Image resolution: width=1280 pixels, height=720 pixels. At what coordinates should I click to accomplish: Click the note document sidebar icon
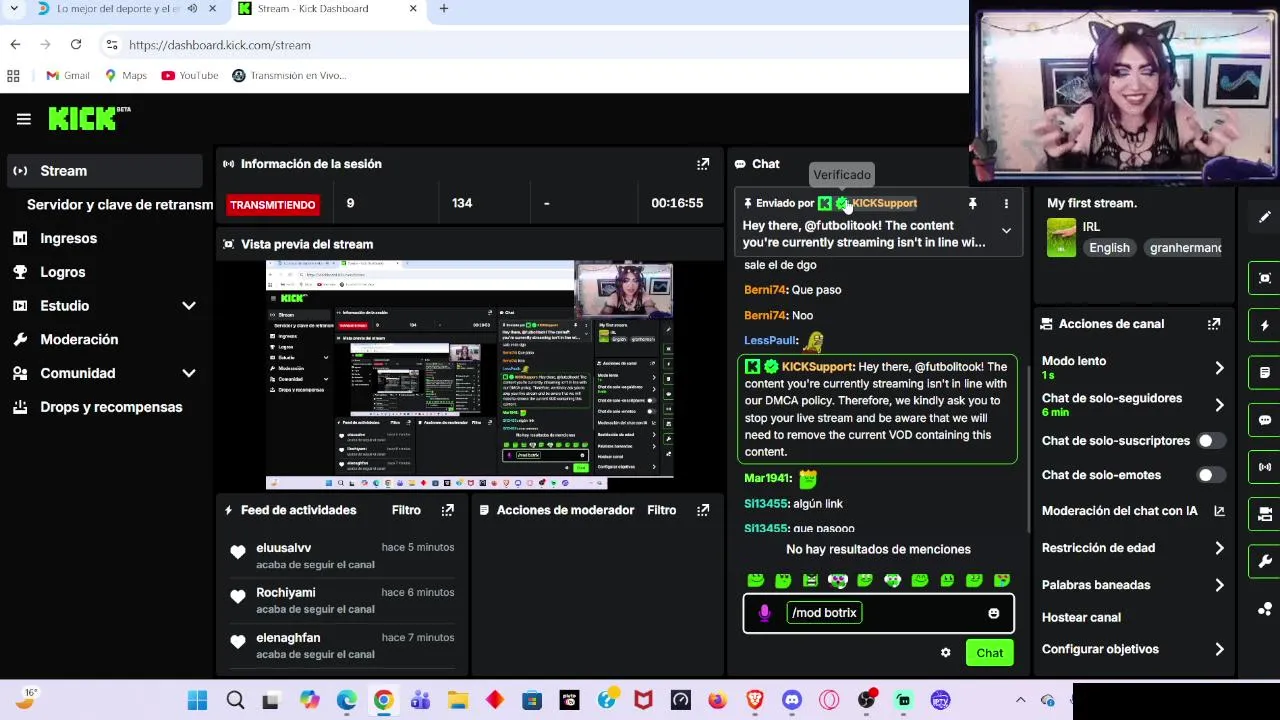click(x=1265, y=372)
